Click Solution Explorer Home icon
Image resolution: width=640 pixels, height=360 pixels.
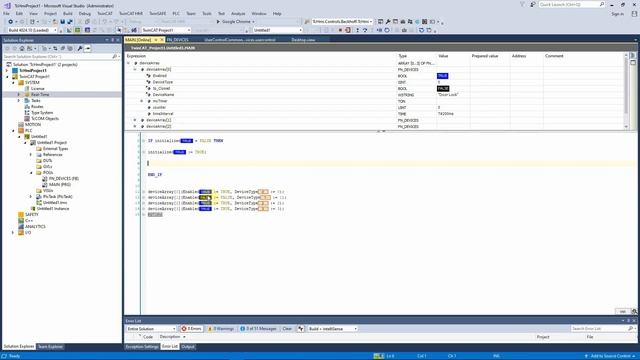point(22,48)
